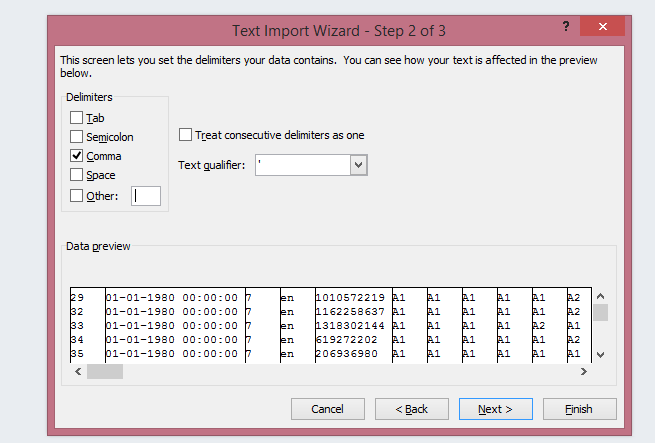Image resolution: width=655 pixels, height=443 pixels.
Task: Click the horizontal scrollbar thumb in preview
Action: point(104,371)
